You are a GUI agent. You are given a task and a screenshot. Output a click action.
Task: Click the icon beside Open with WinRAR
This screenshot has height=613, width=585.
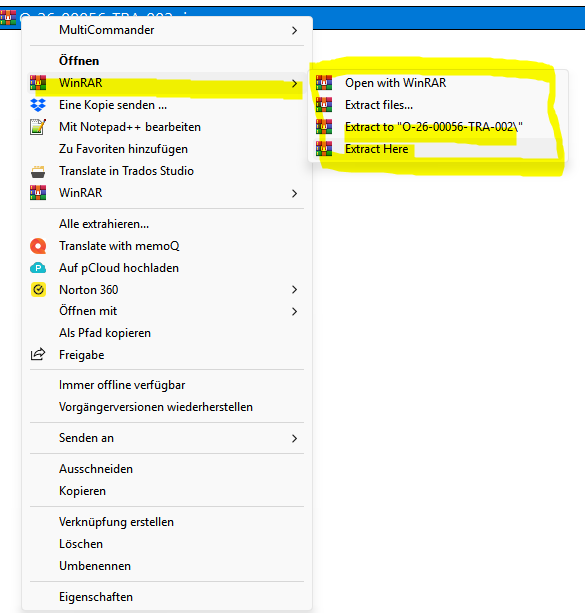pyautogui.click(x=324, y=83)
